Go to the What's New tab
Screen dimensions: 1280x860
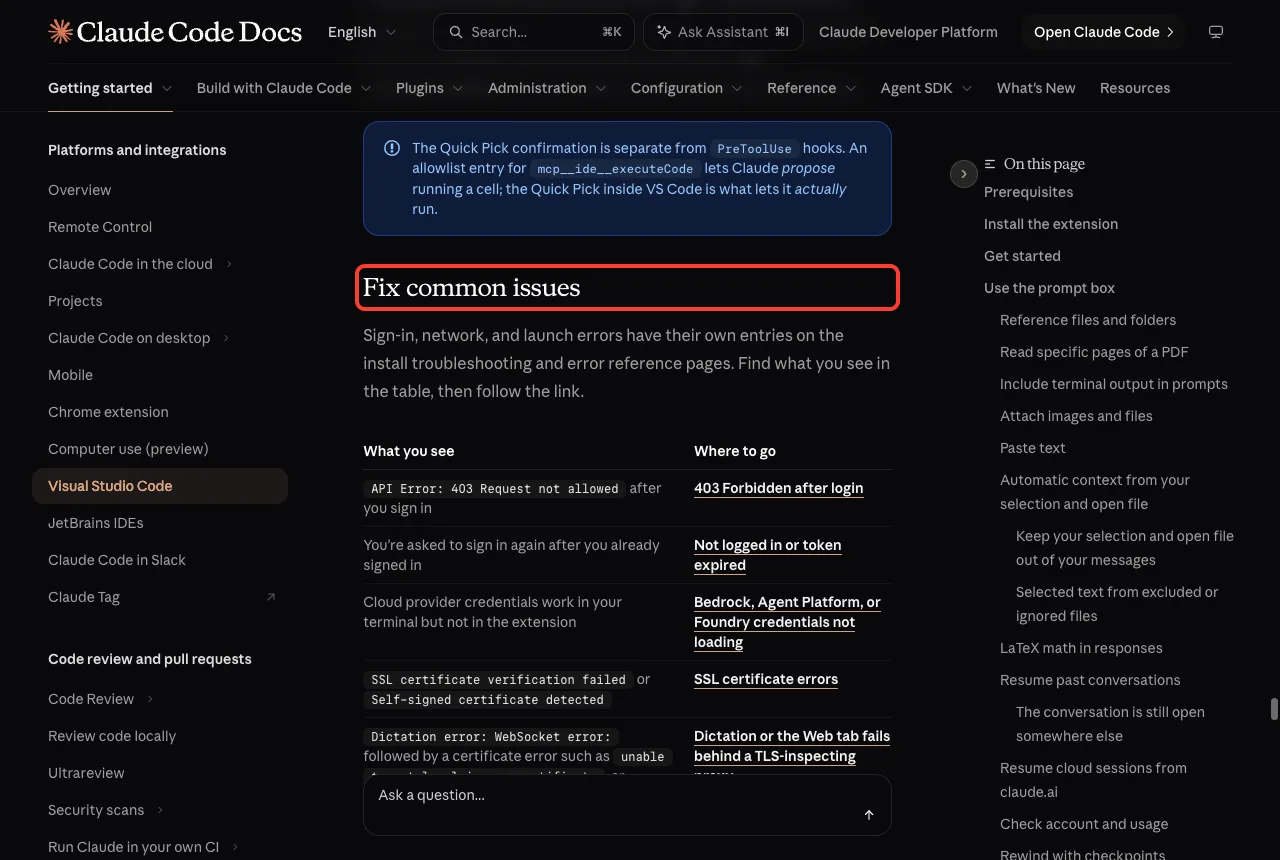(x=1036, y=88)
